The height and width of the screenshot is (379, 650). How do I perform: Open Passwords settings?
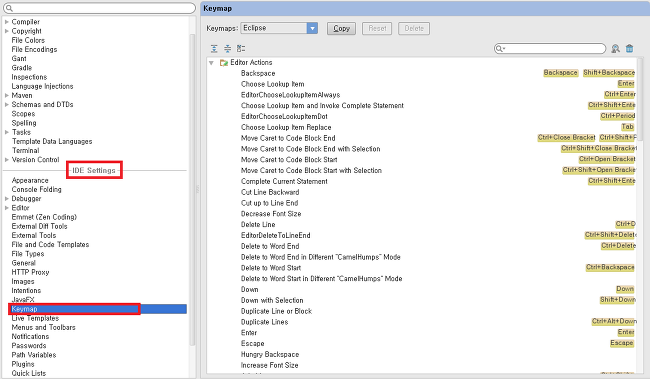pos(29,346)
